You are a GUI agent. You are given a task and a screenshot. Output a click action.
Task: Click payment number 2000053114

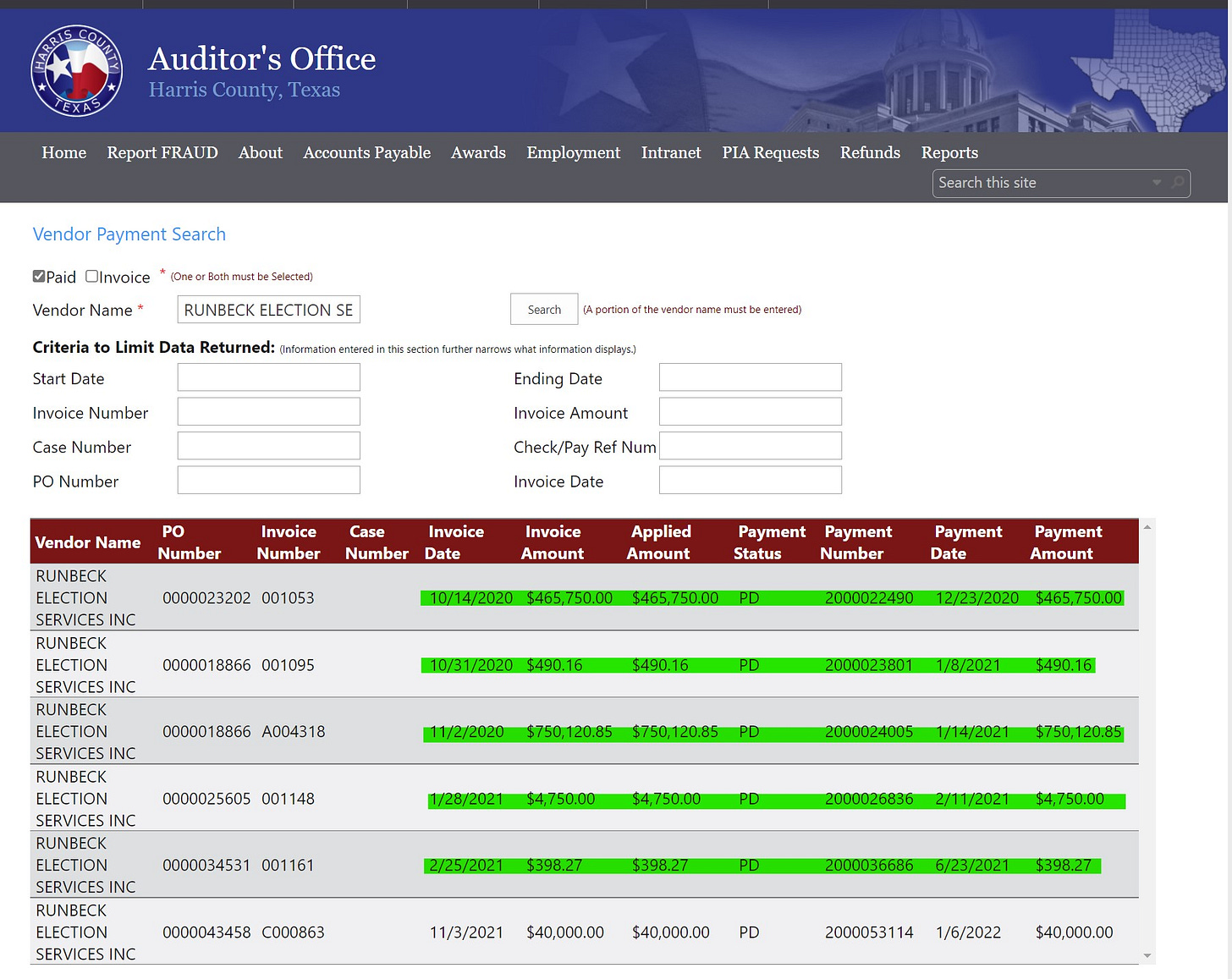pyautogui.click(x=869, y=932)
